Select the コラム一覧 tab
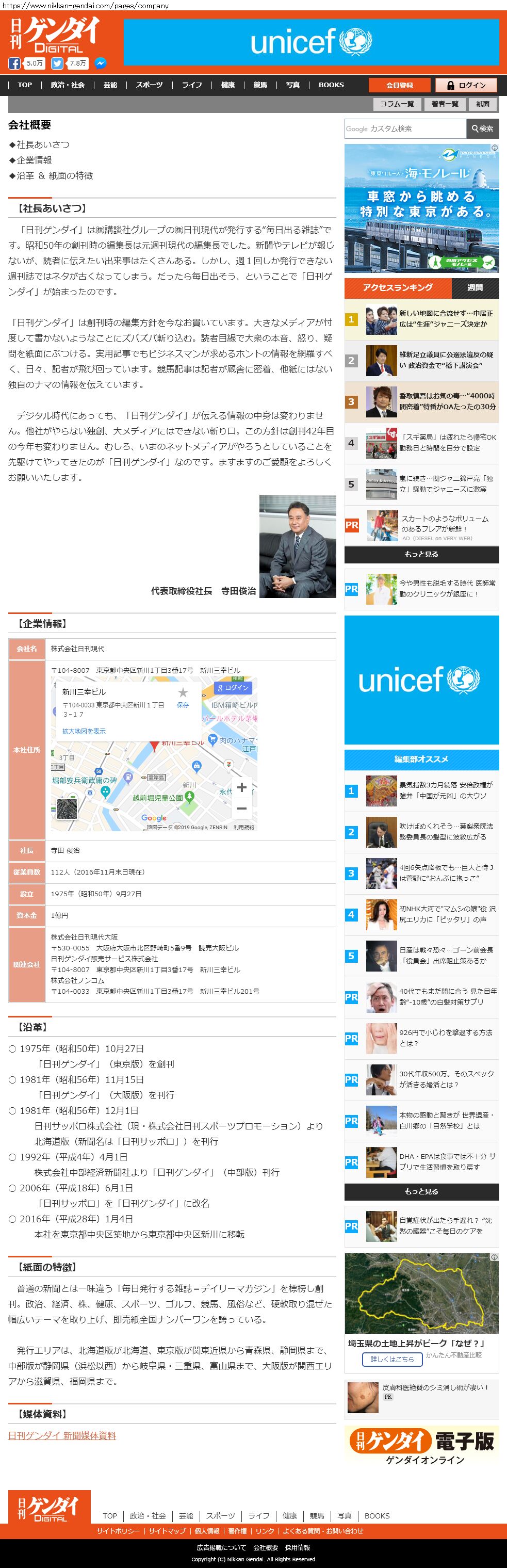The image size is (507, 1568). tap(397, 104)
